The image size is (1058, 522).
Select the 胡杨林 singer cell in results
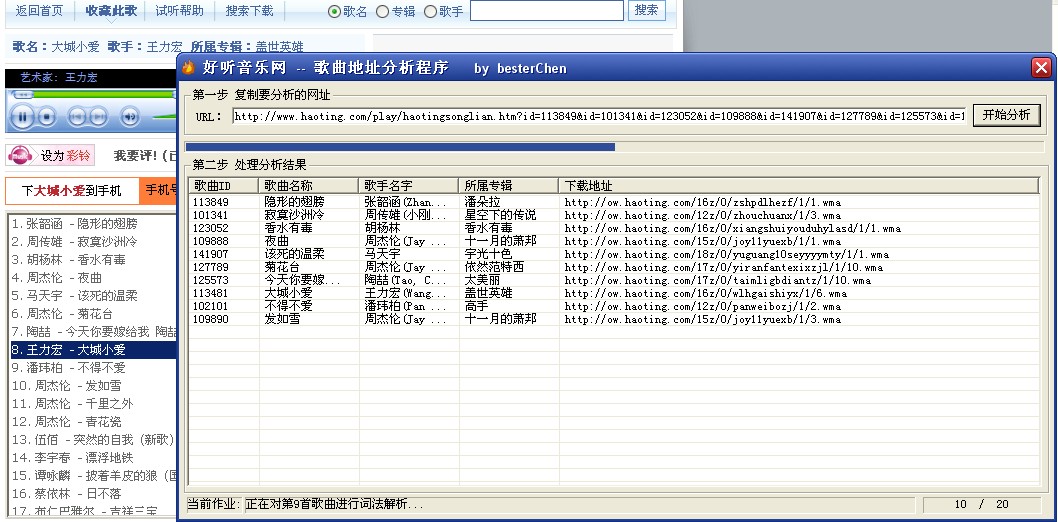[x=382, y=229]
